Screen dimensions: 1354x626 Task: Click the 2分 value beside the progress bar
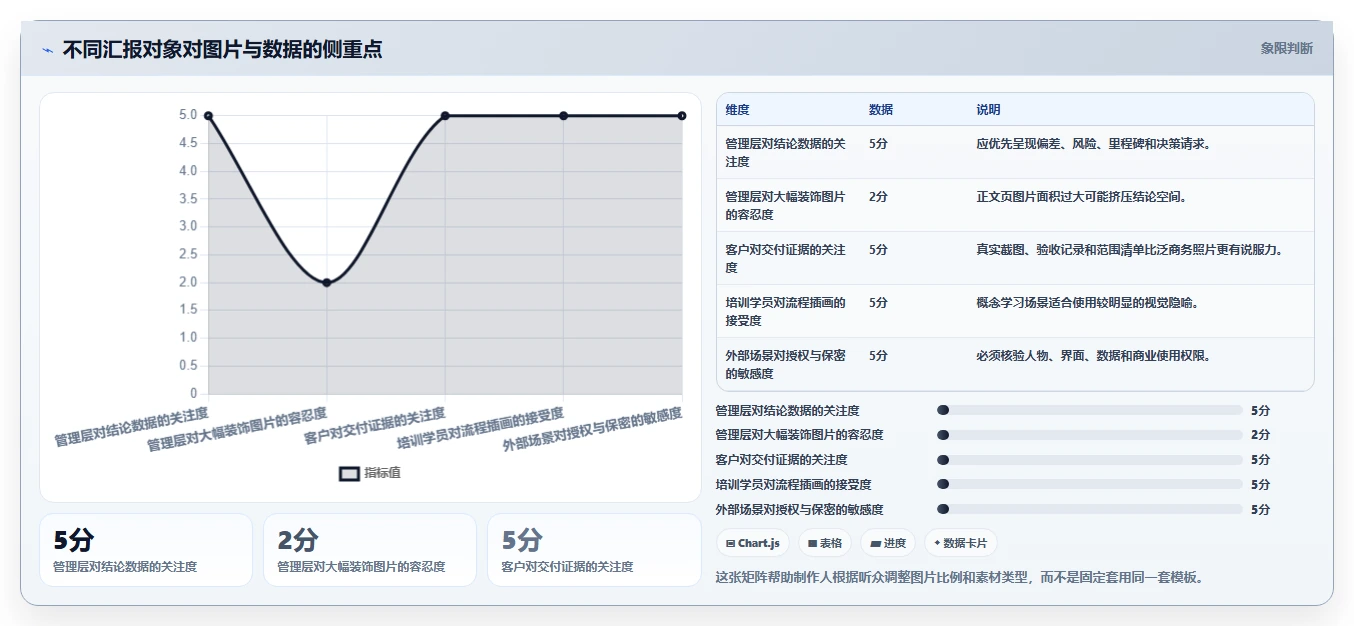coord(1260,435)
